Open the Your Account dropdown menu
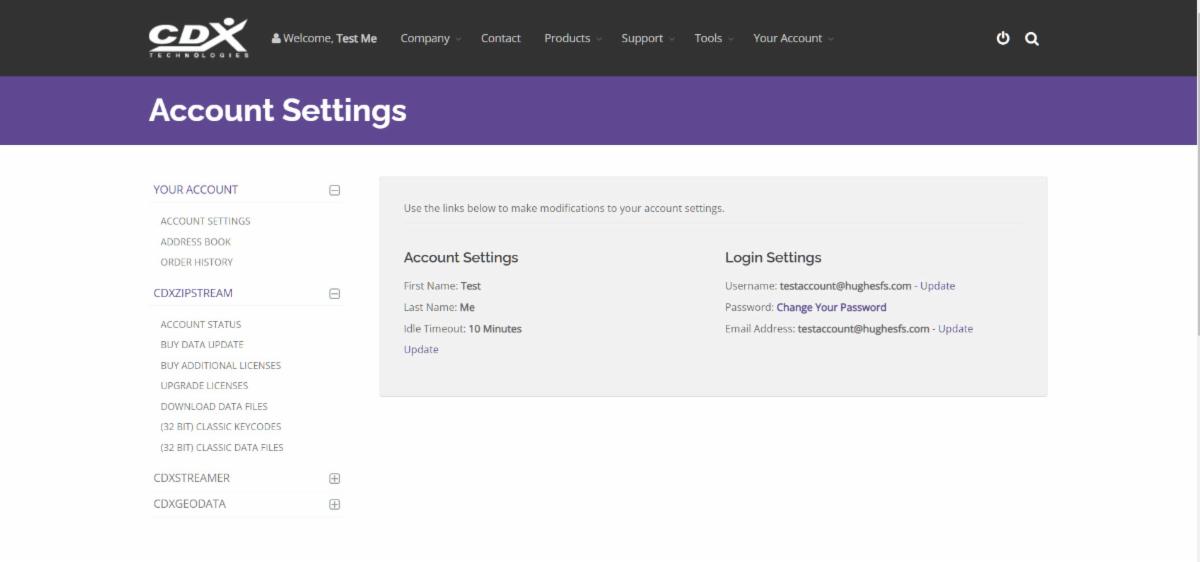This screenshot has height=562, width=1200. tap(793, 38)
